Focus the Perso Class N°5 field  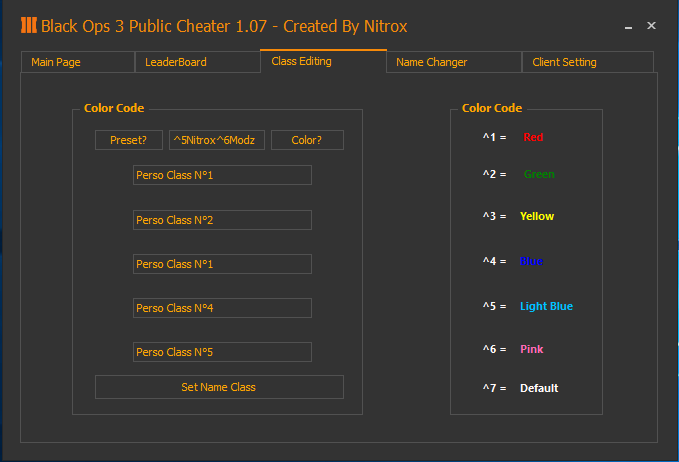pos(222,352)
